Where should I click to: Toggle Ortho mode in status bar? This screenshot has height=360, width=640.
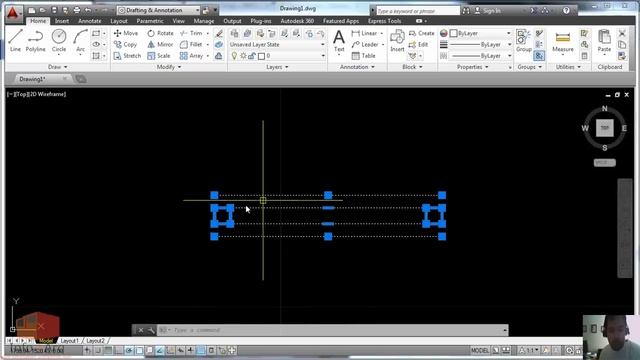(118, 350)
